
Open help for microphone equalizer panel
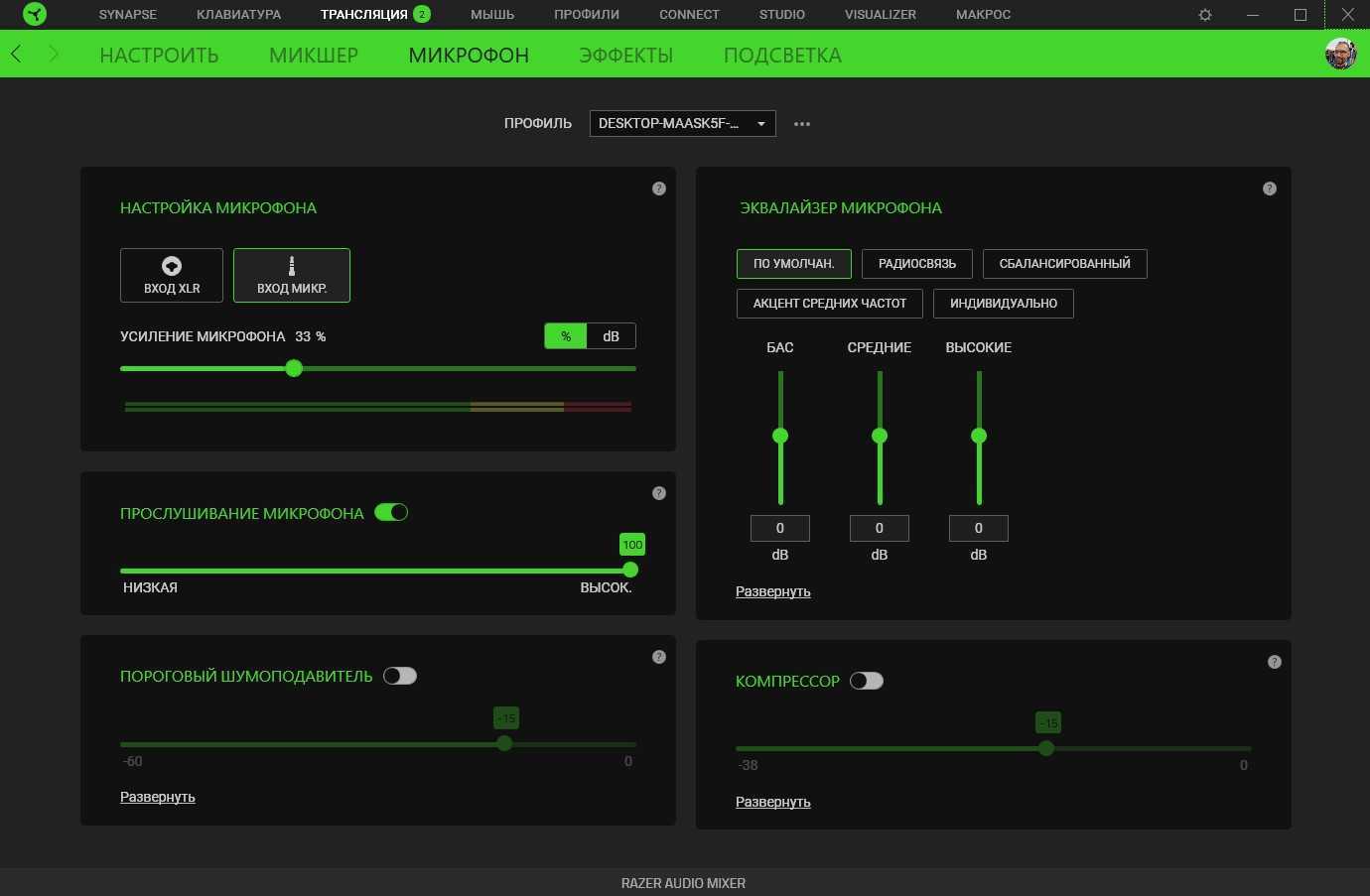point(1269,189)
